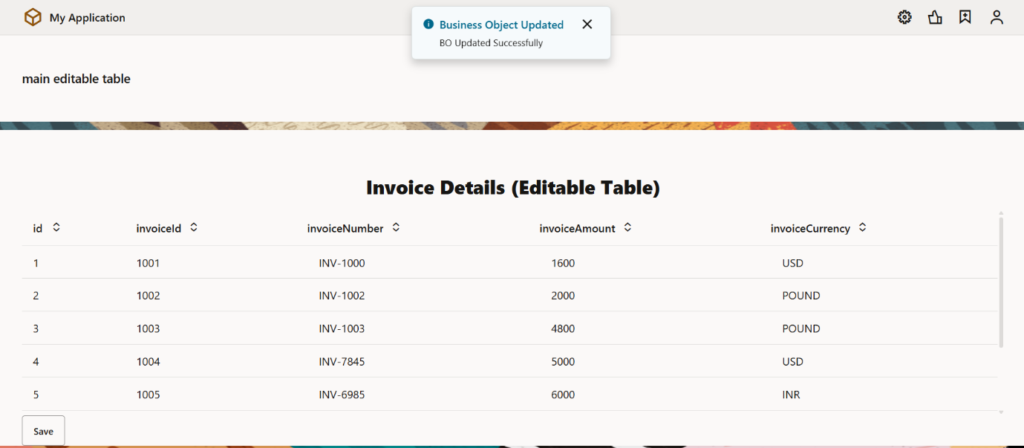Sort by invoiceId column arrows
Screen dimensions: 1024x448
tap(194, 228)
